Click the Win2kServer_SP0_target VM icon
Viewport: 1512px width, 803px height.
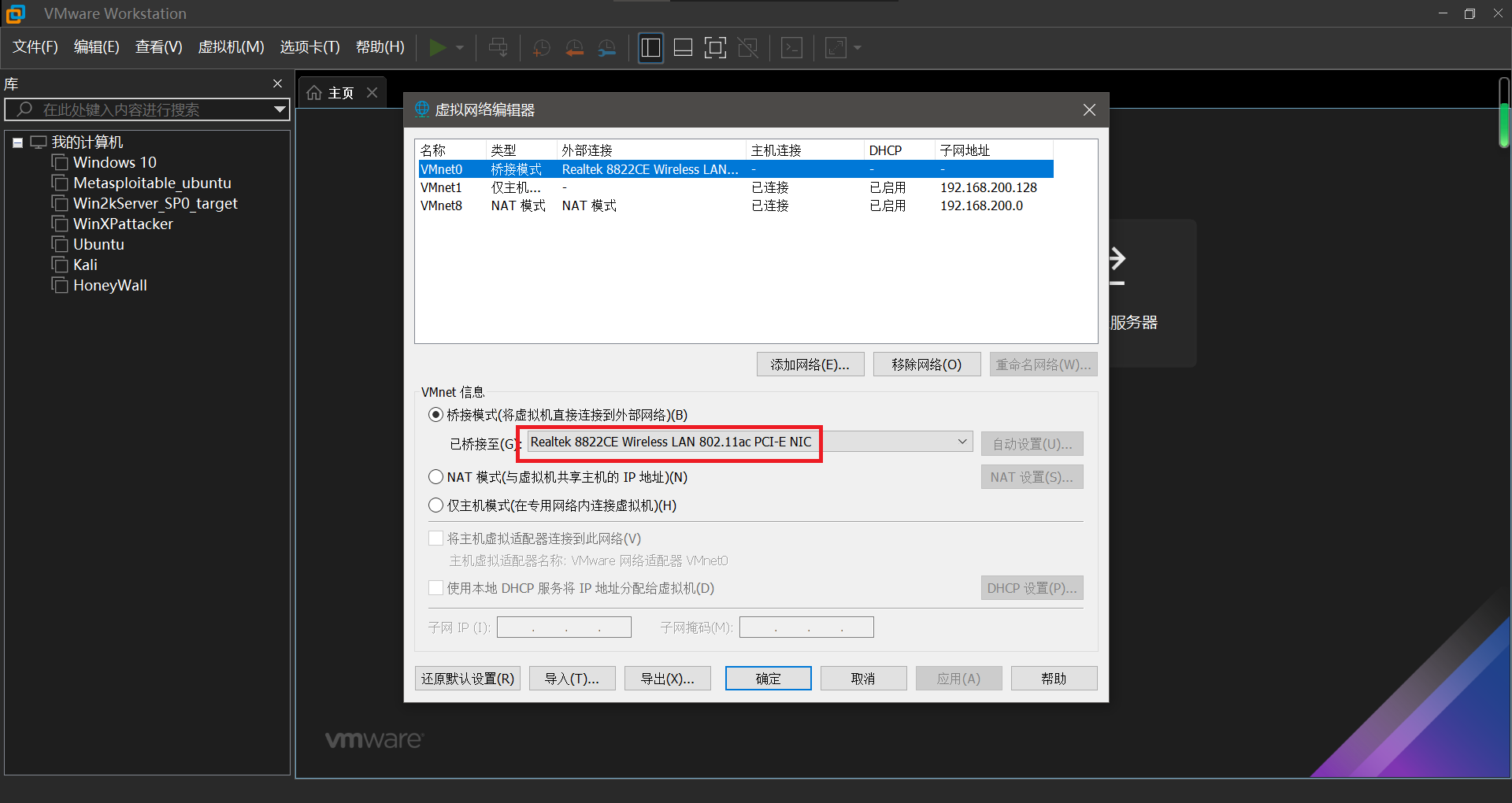pyautogui.click(x=60, y=203)
